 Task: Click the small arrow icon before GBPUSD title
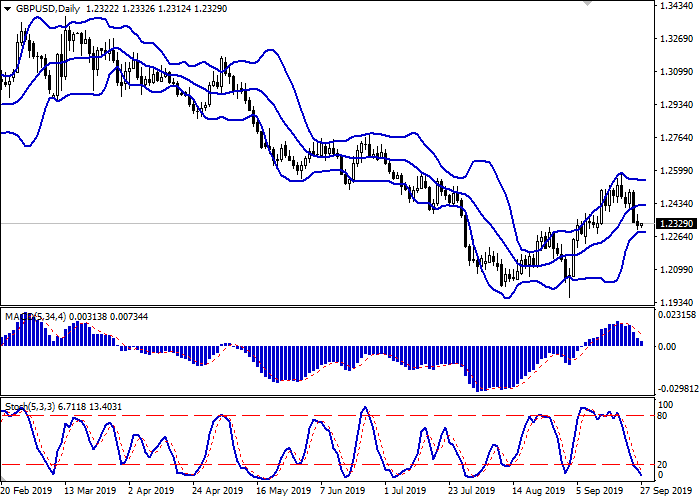click(6, 9)
